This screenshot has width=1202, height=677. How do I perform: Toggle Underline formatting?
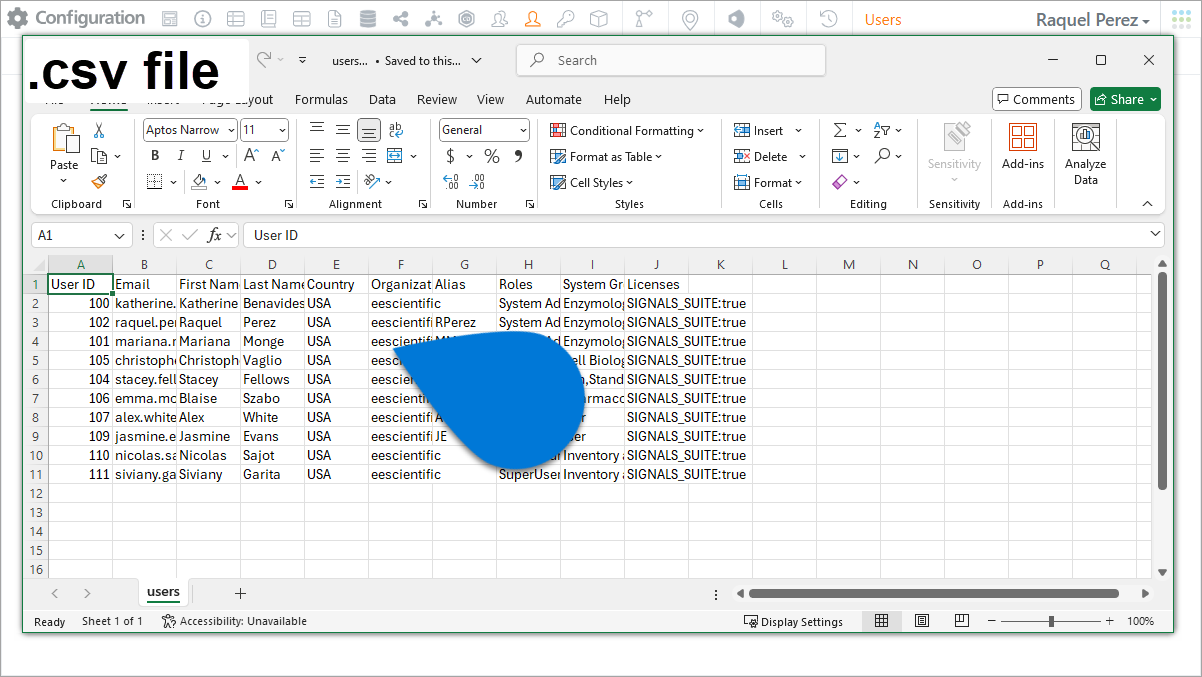coord(206,156)
